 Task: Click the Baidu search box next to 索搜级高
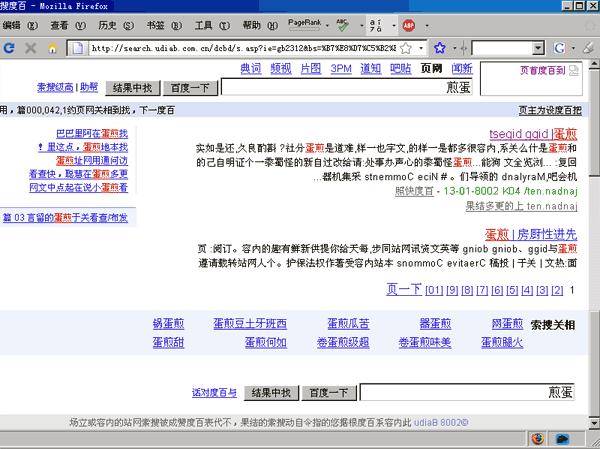[x=347, y=87]
